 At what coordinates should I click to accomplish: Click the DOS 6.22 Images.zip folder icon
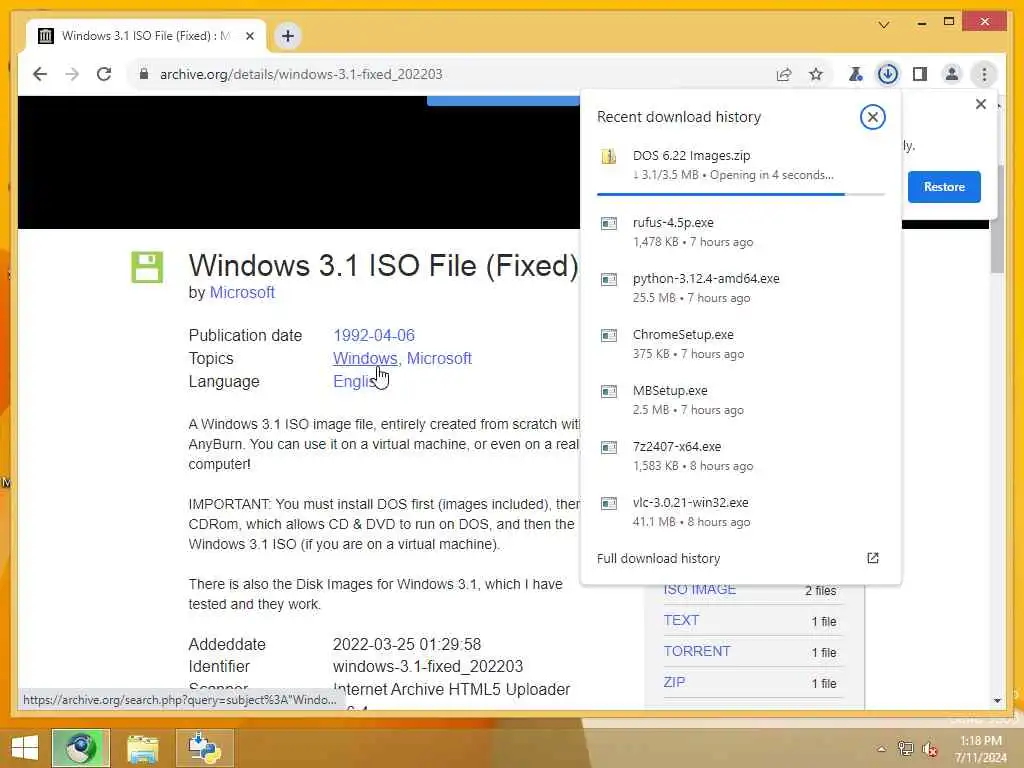(609, 156)
